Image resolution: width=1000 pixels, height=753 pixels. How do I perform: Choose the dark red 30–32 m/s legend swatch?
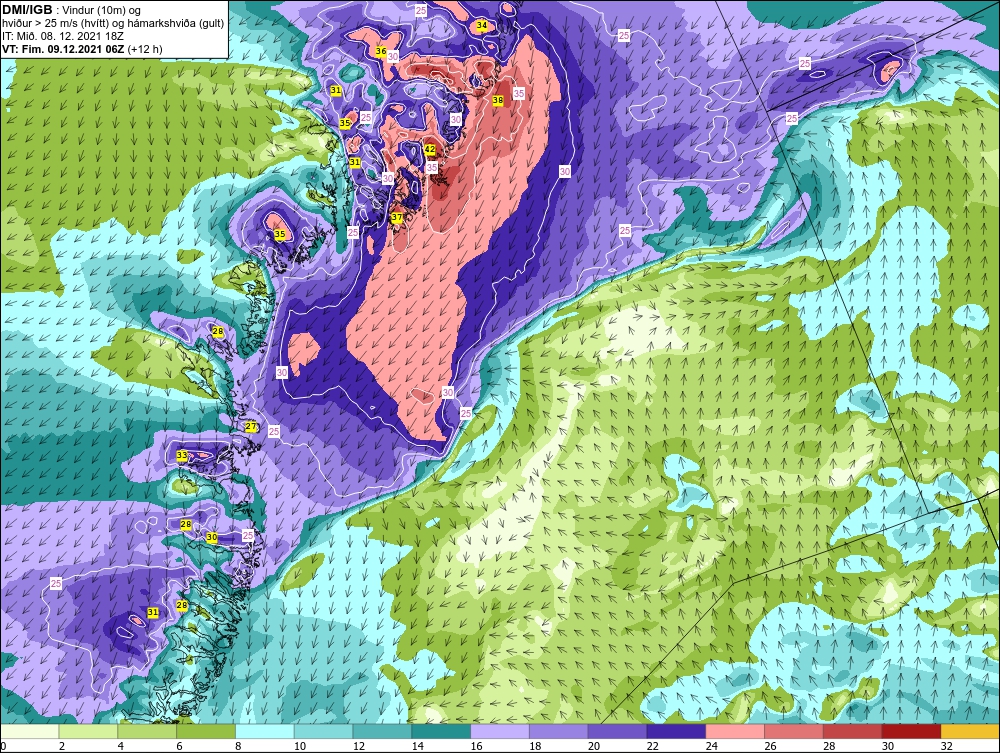911,731
